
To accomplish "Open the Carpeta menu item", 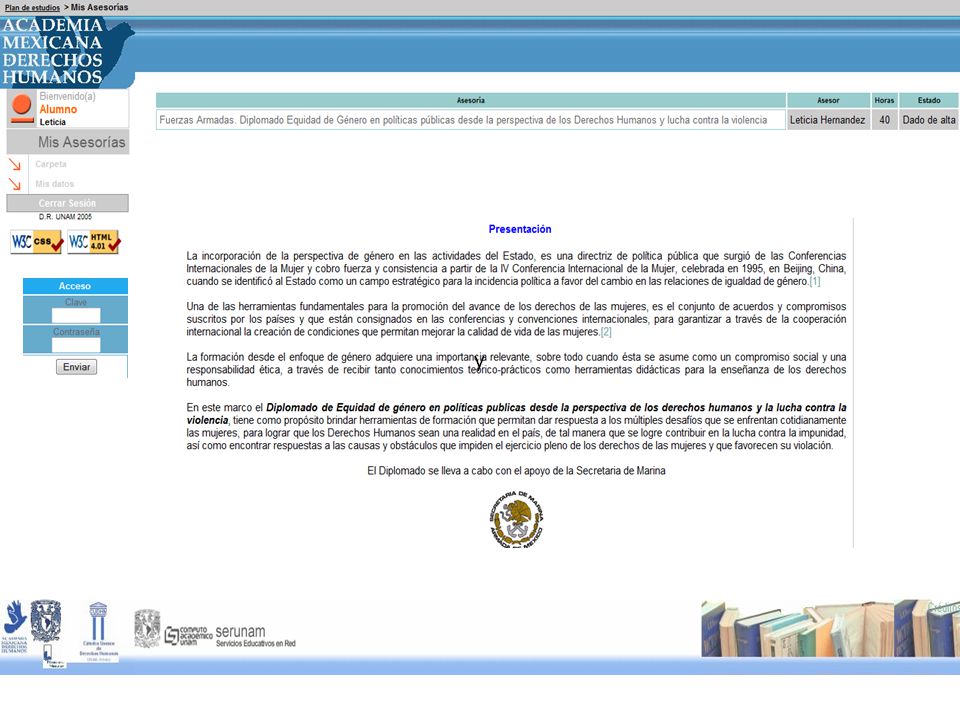I will pos(51,164).
